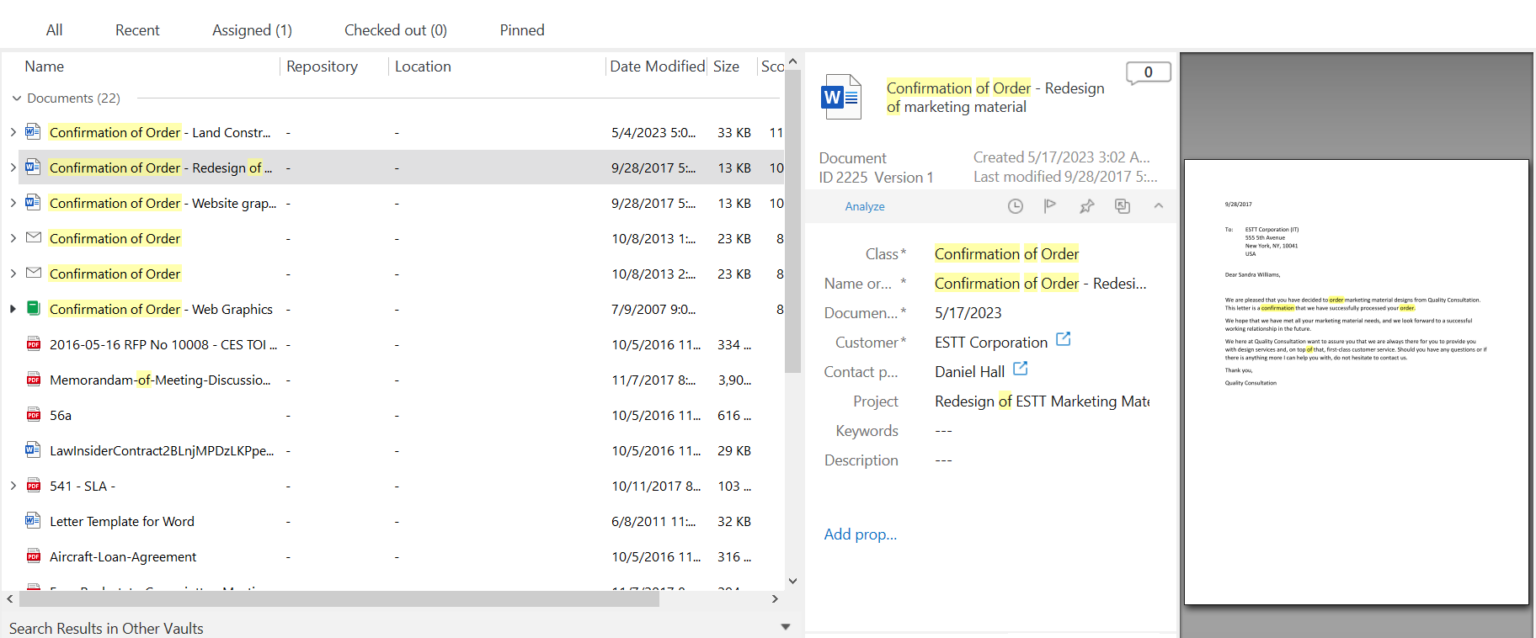1536x638 pixels.
Task: Open ESTT Corporation via its pop-out icon
Action: [1063, 340]
